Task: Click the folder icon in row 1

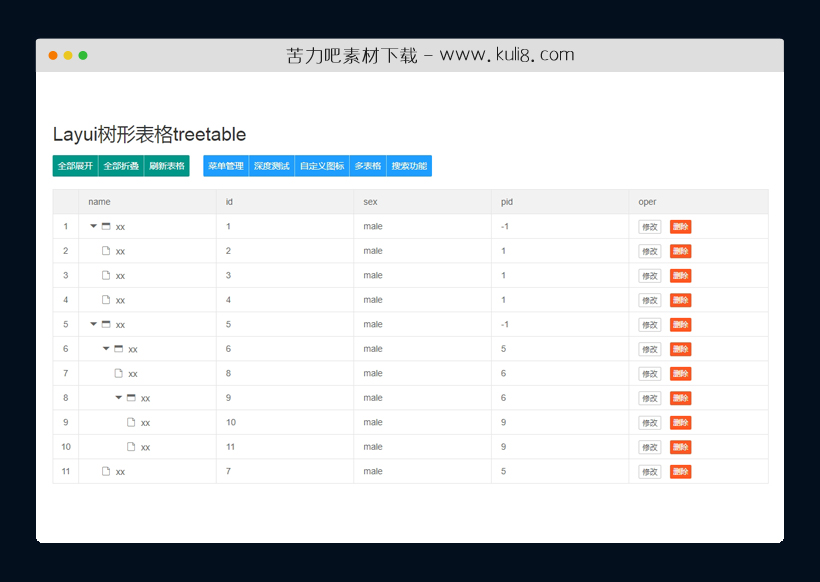Action: [106, 226]
